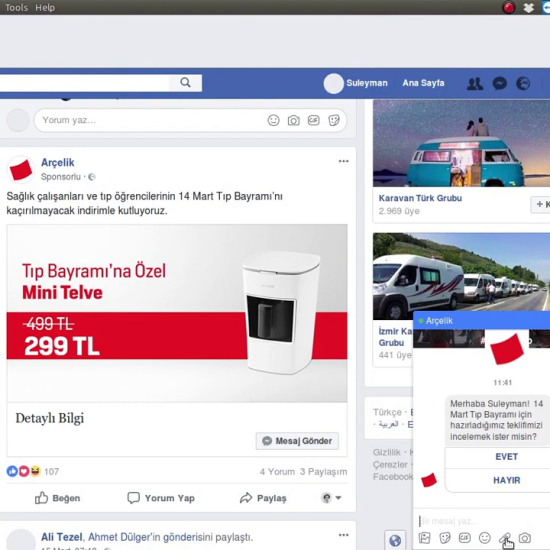
Task: Select Arabic language link
Action: 388,424
